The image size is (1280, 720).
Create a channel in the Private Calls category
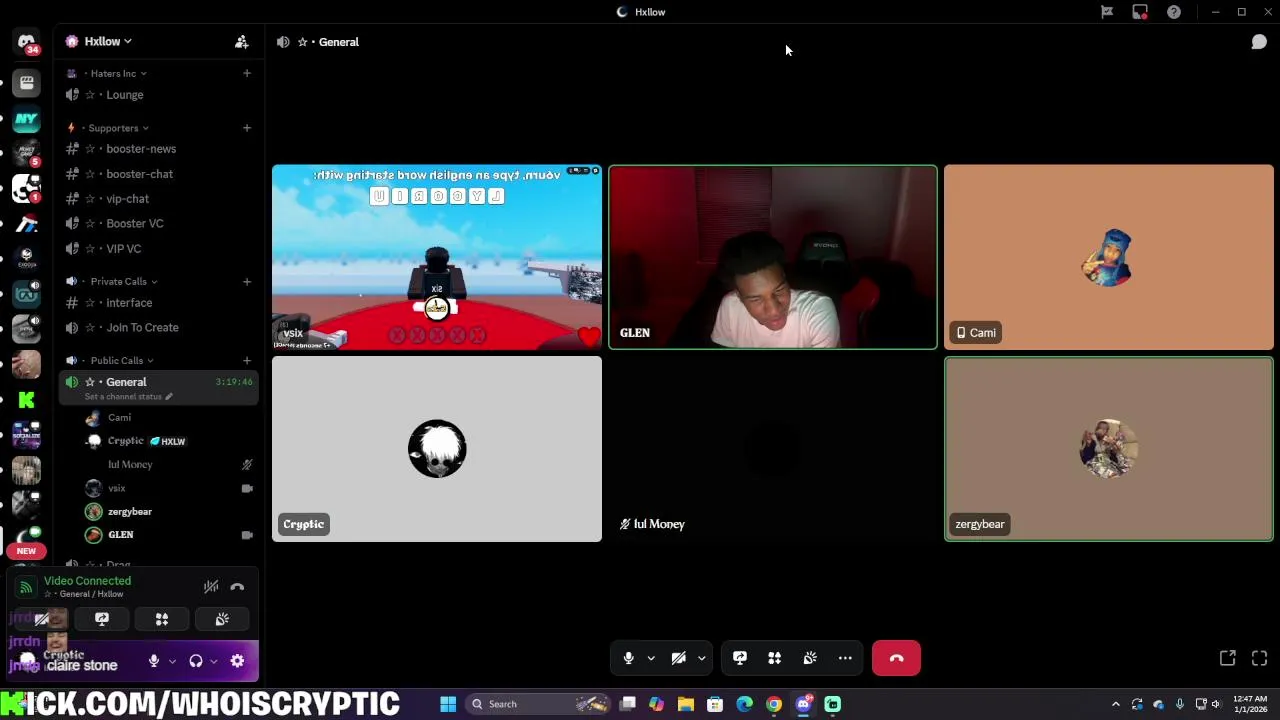(x=246, y=281)
